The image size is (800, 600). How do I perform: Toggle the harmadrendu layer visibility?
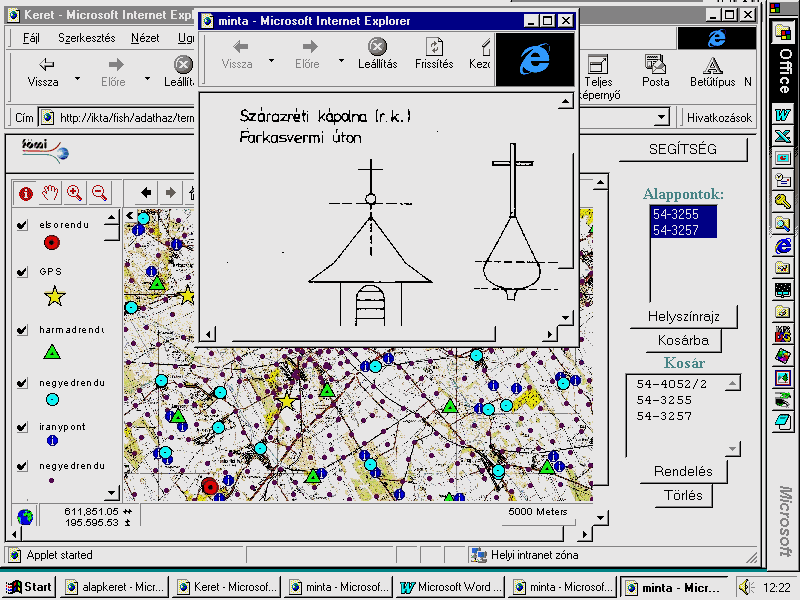22,329
